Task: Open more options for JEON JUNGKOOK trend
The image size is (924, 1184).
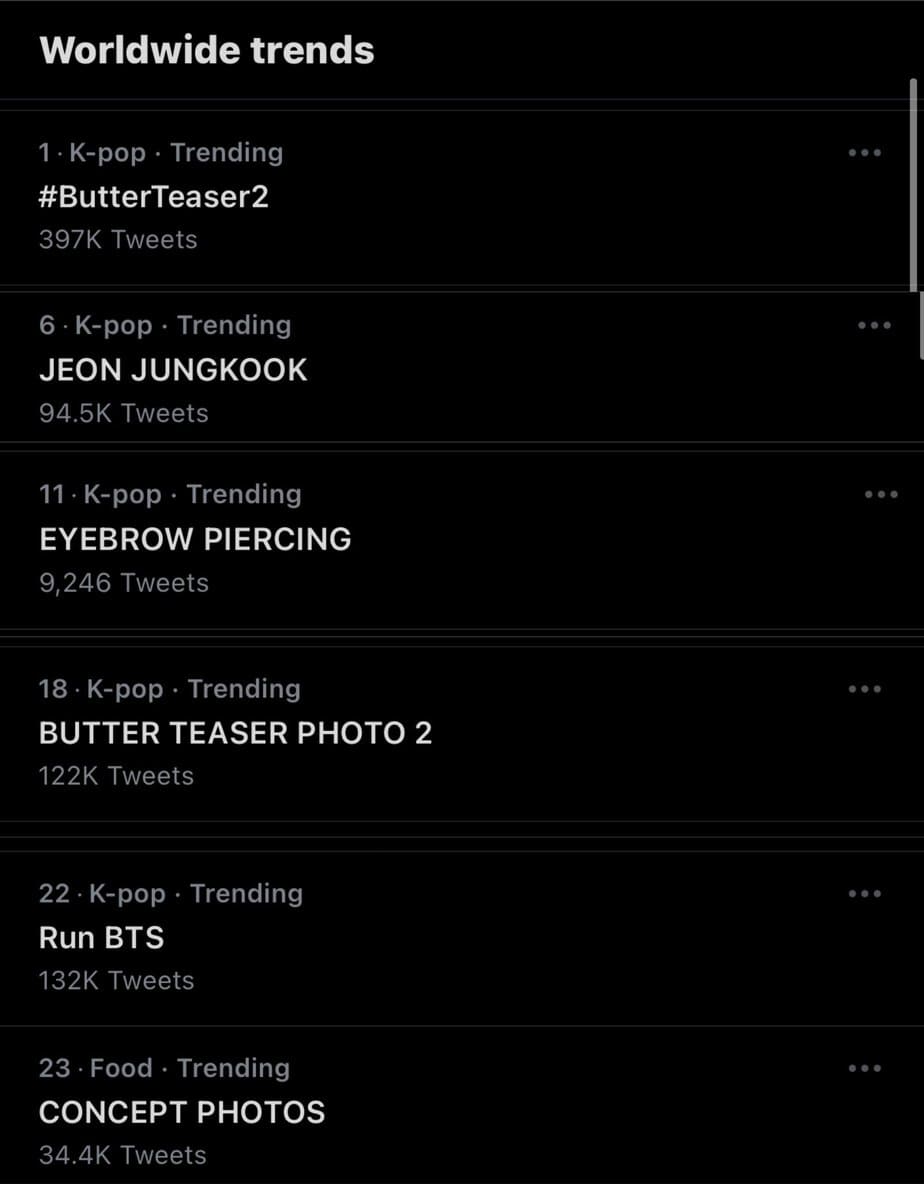Action: 874,326
